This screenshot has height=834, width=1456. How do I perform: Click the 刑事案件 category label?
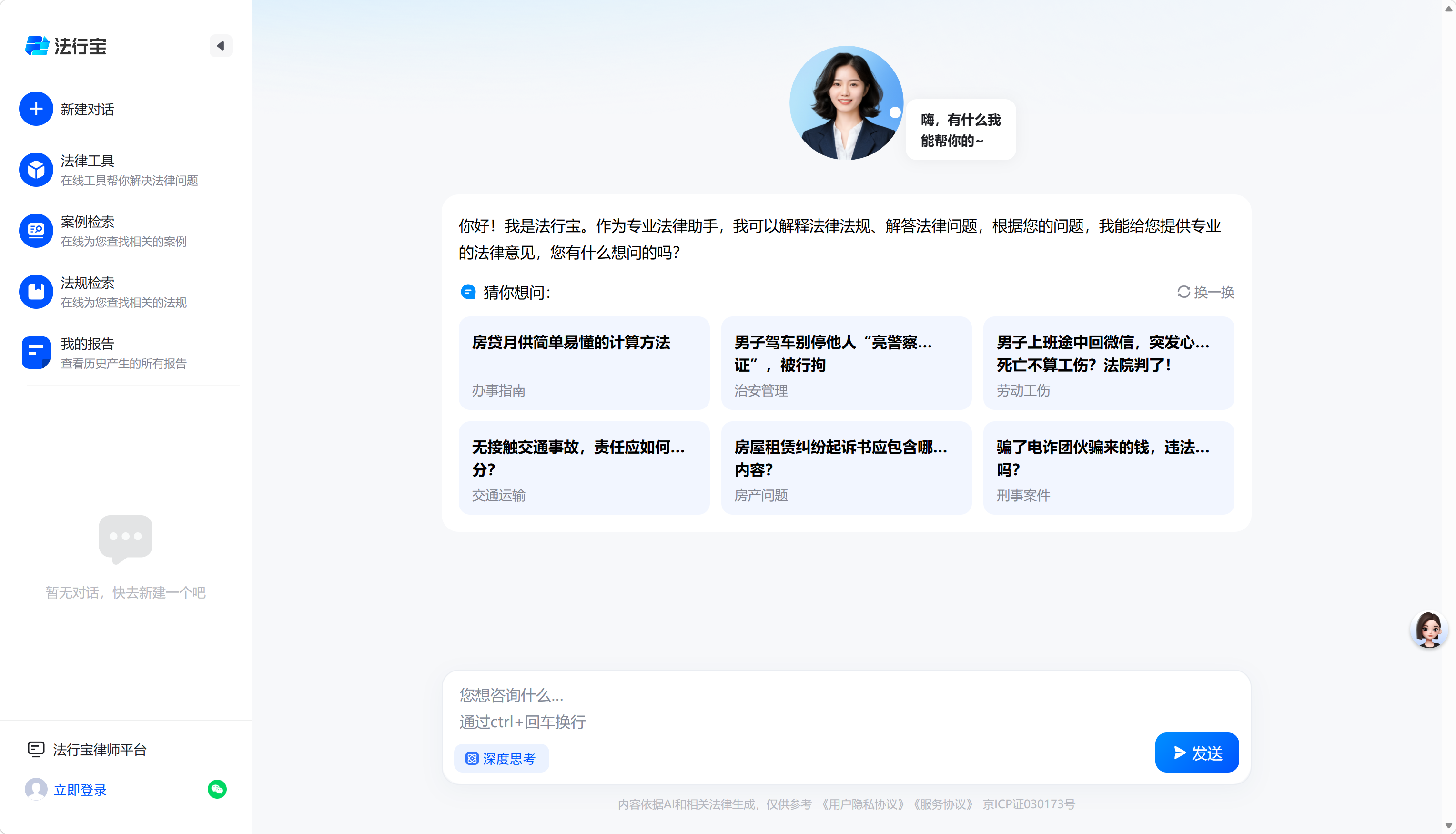click(1023, 496)
